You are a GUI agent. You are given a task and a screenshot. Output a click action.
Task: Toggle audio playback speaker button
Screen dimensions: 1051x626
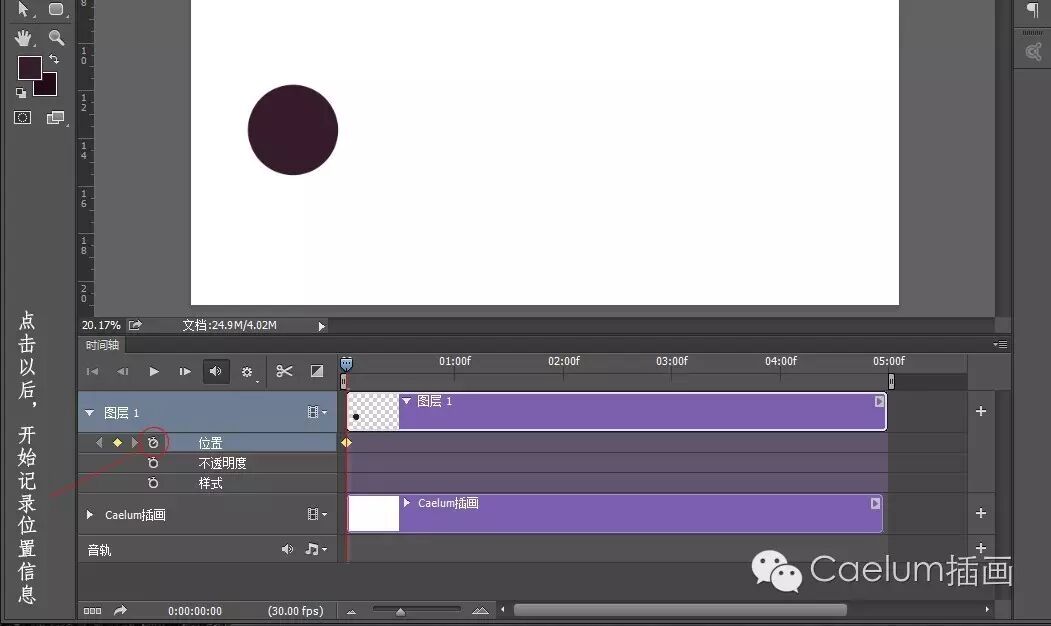coord(216,371)
